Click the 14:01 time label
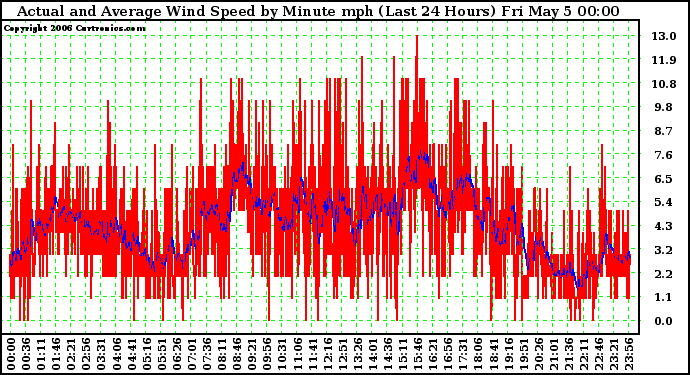Image resolution: width=690 pixels, height=375 pixels. [x=373, y=354]
